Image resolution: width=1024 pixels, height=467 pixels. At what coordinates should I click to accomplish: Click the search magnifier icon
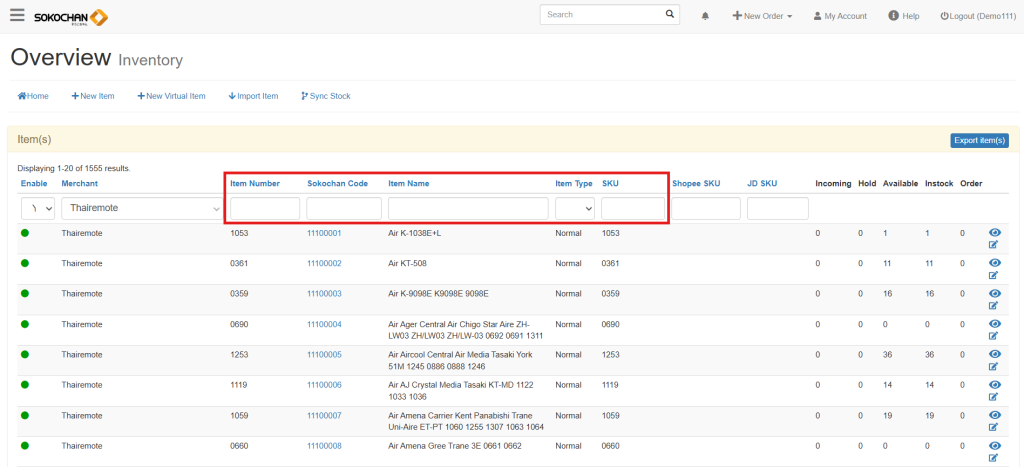tap(670, 15)
